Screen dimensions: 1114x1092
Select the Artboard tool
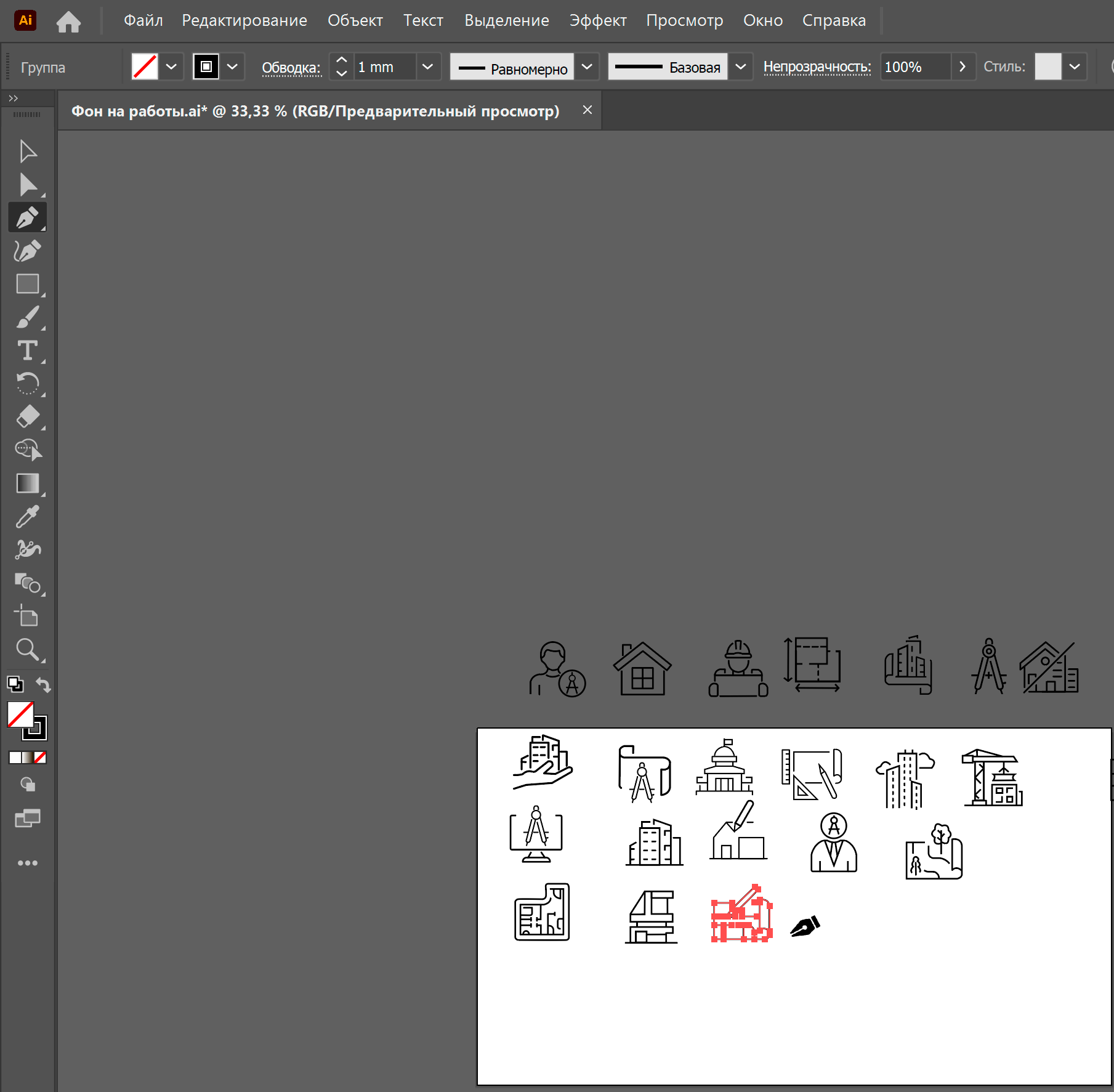click(28, 616)
